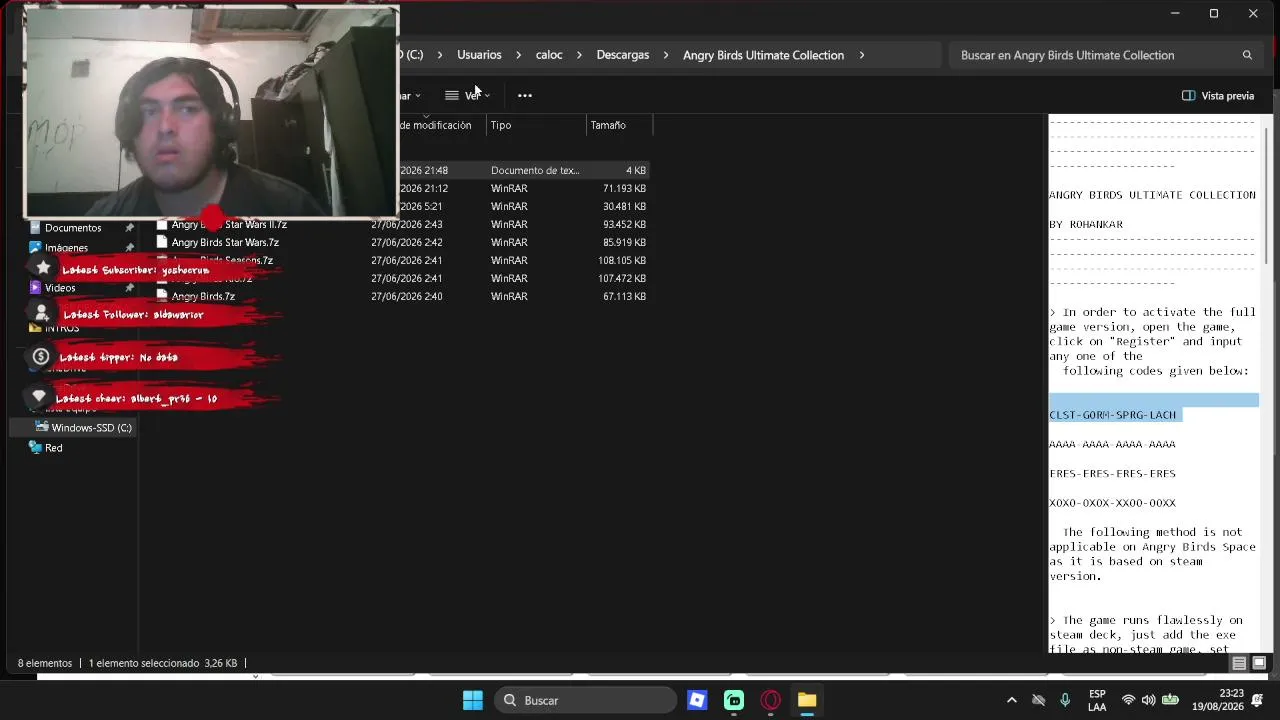Image resolution: width=1280 pixels, height=720 pixels.
Task: Click the Imágenes folder icon in the sidebar
Action: (35, 248)
